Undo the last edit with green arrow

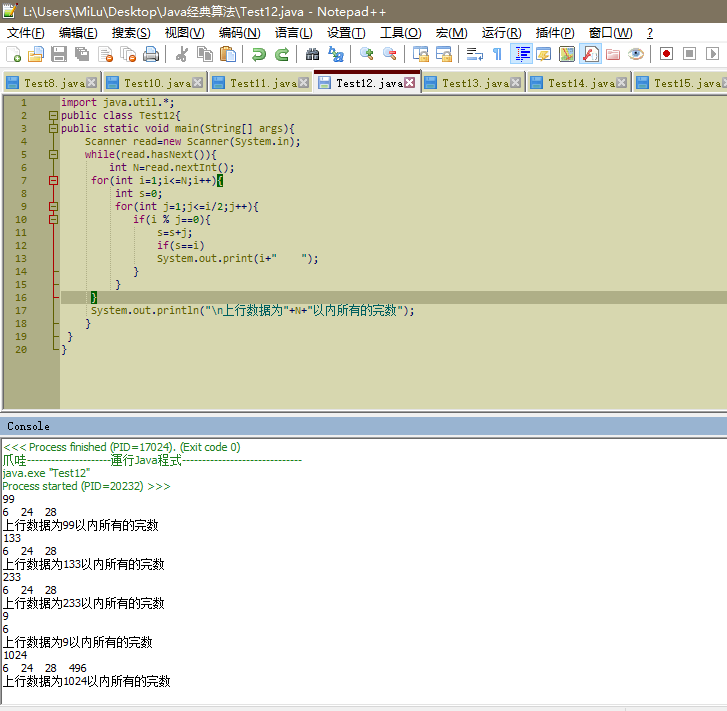point(258,54)
